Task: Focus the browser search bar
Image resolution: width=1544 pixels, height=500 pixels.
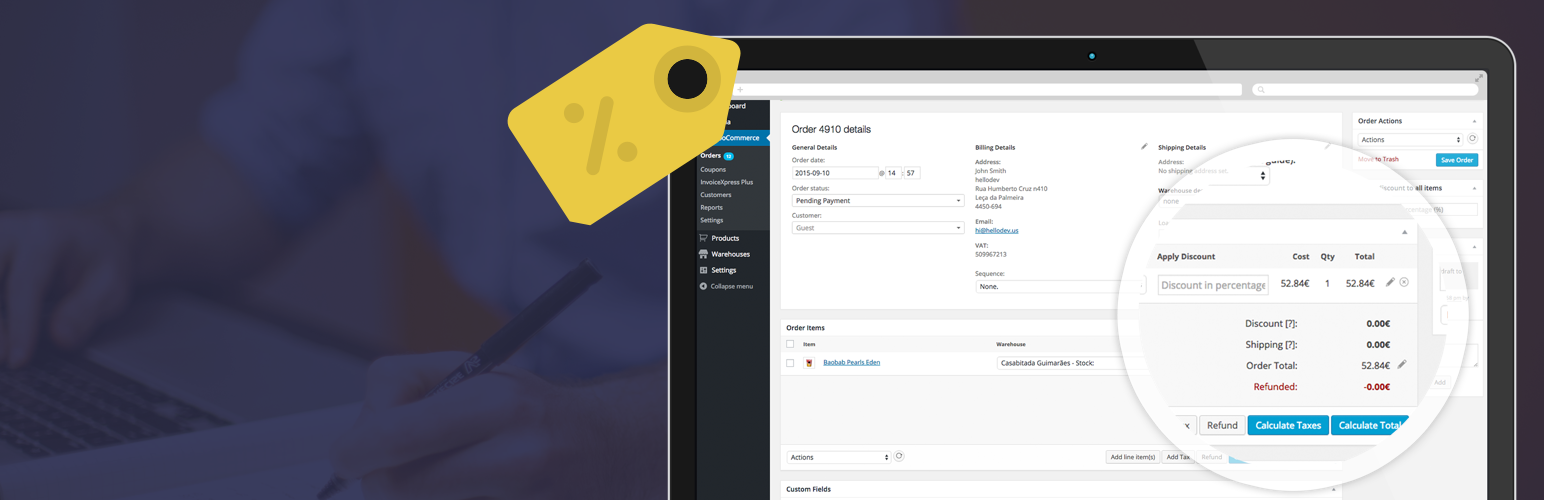Action: [1365, 90]
